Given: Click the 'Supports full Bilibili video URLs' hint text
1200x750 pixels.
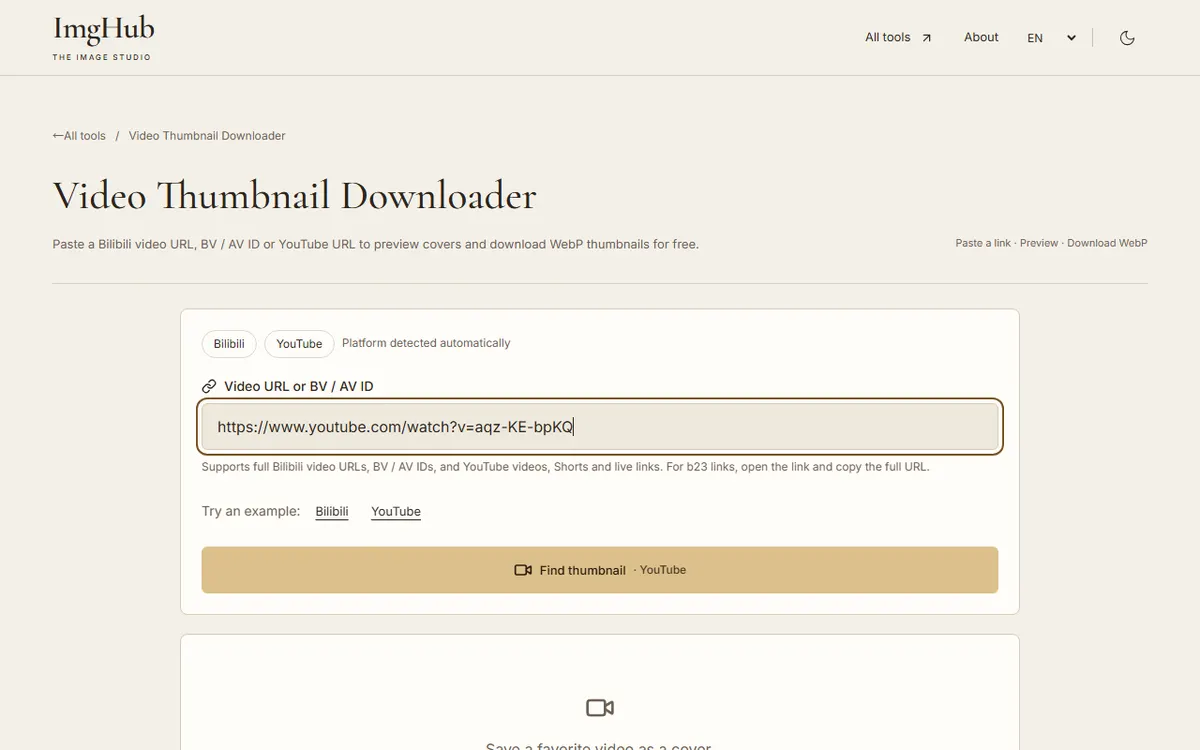Looking at the screenshot, I should 565,467.
